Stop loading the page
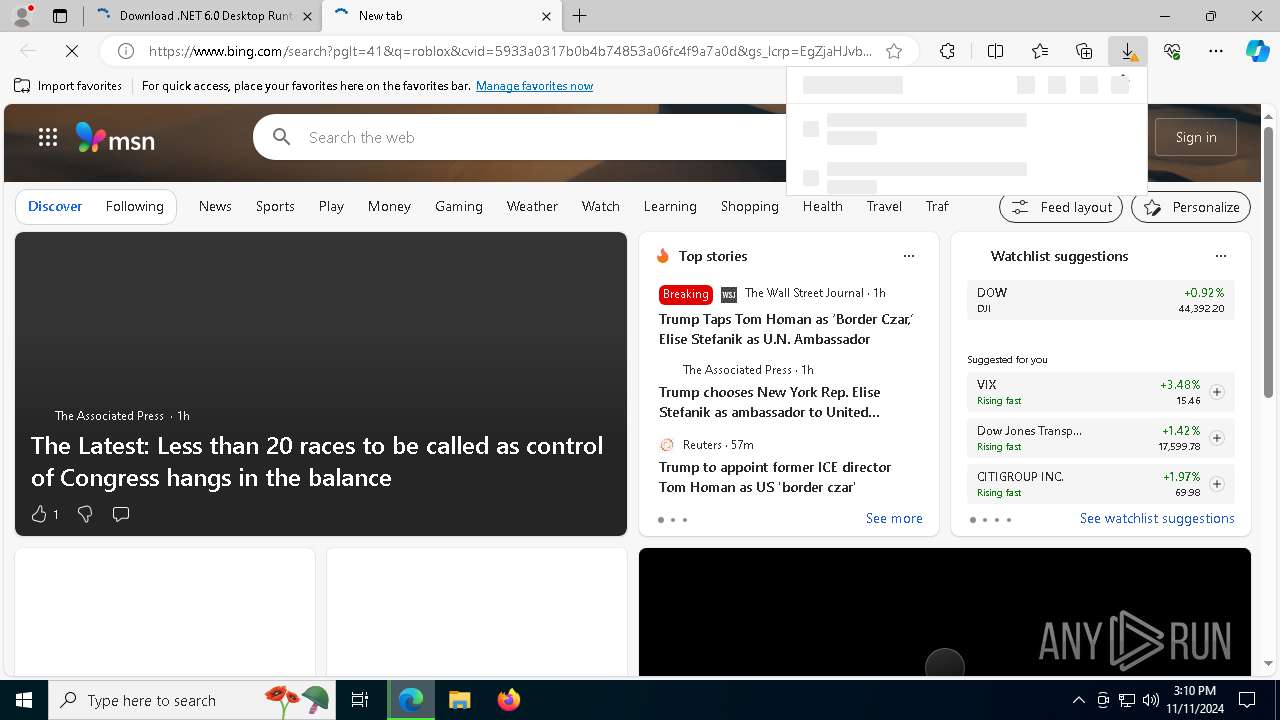This screenshot has height=720, width=1280. tap(74, 51)
